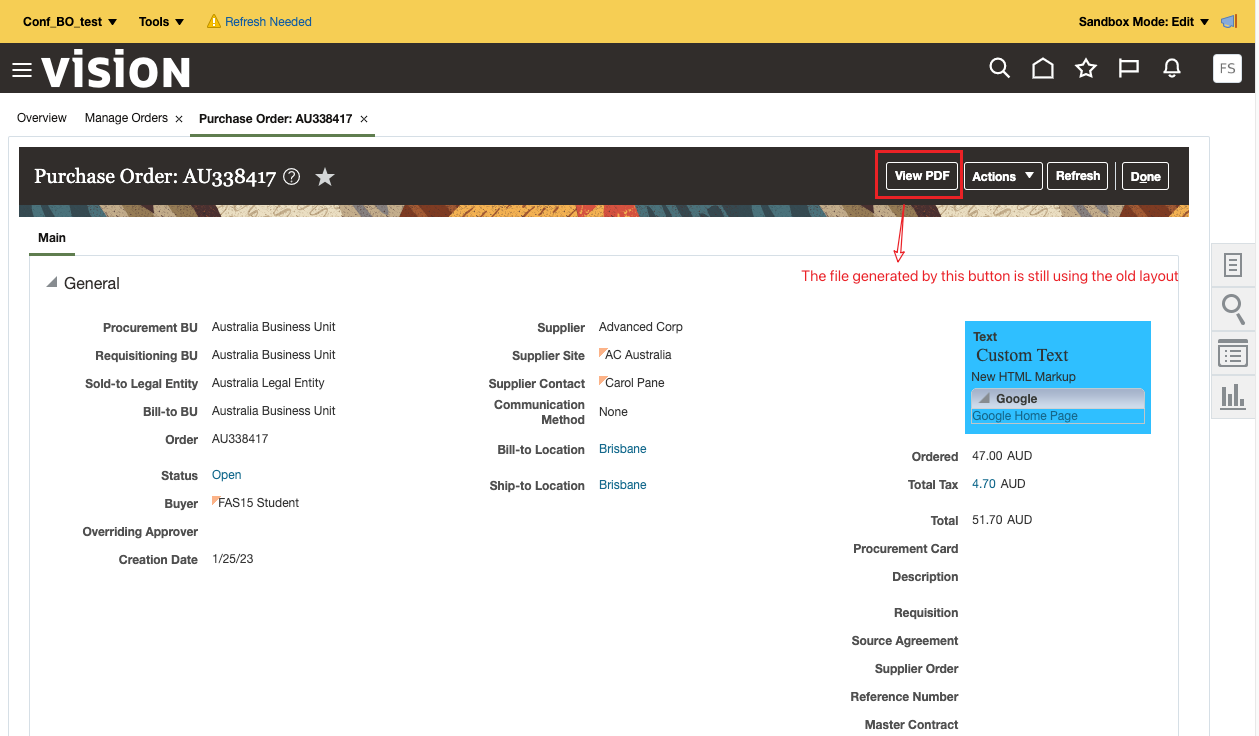Close the Manage Orders tab
The width and height of the screenshot is (1259, 736).
coord(179,119)
